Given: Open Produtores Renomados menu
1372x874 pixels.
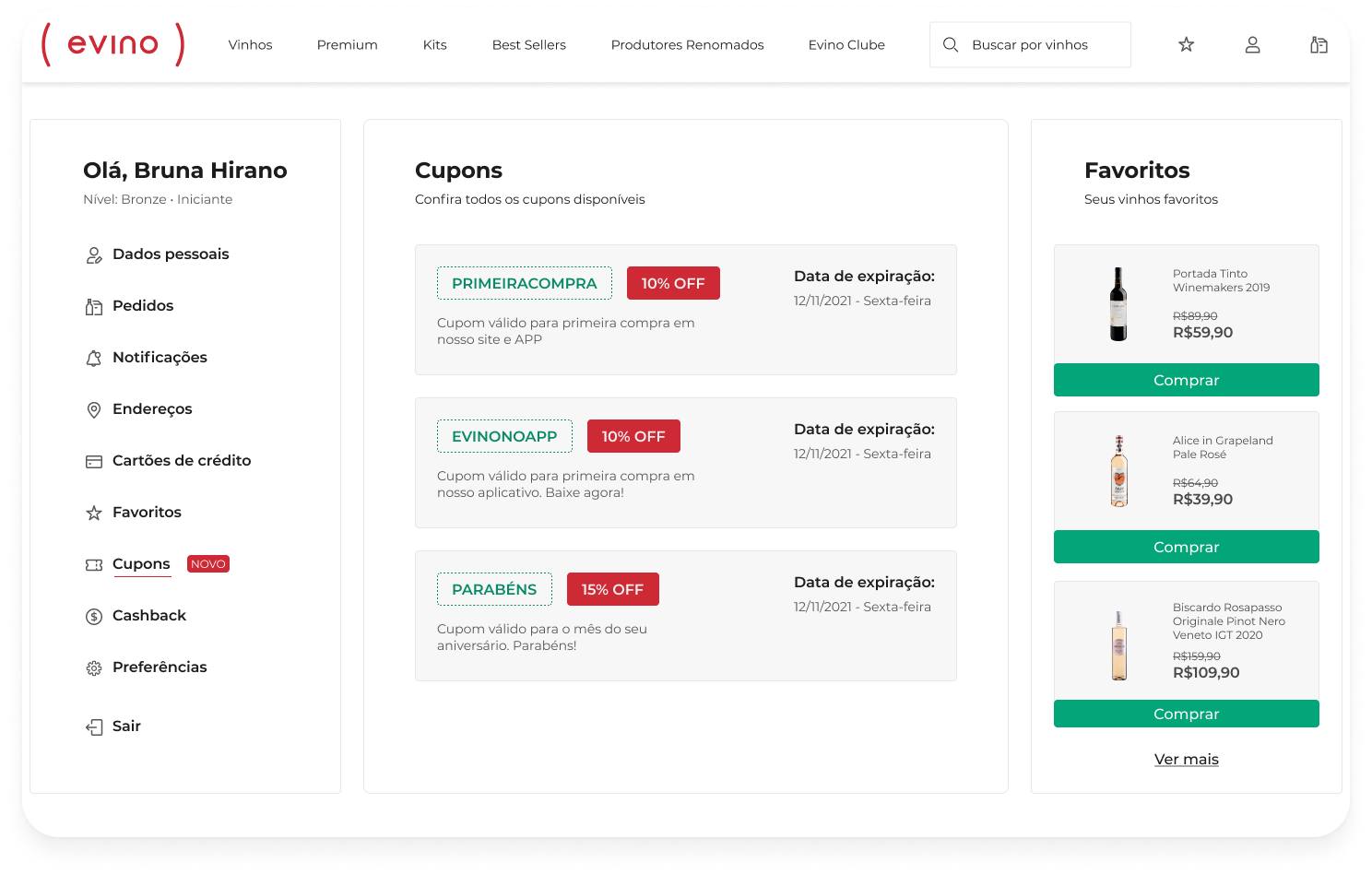Looking at the screenshot, I should 688,44.
